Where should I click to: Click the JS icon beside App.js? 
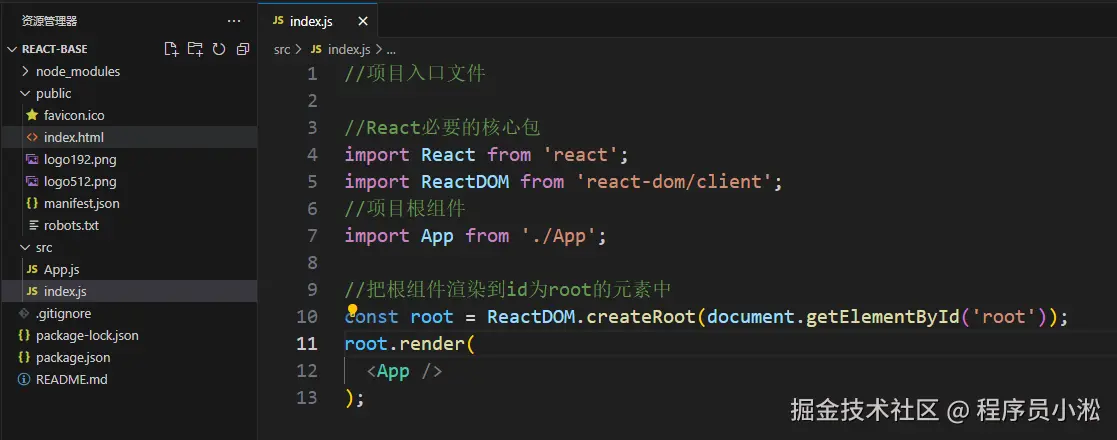pos(31,270)
